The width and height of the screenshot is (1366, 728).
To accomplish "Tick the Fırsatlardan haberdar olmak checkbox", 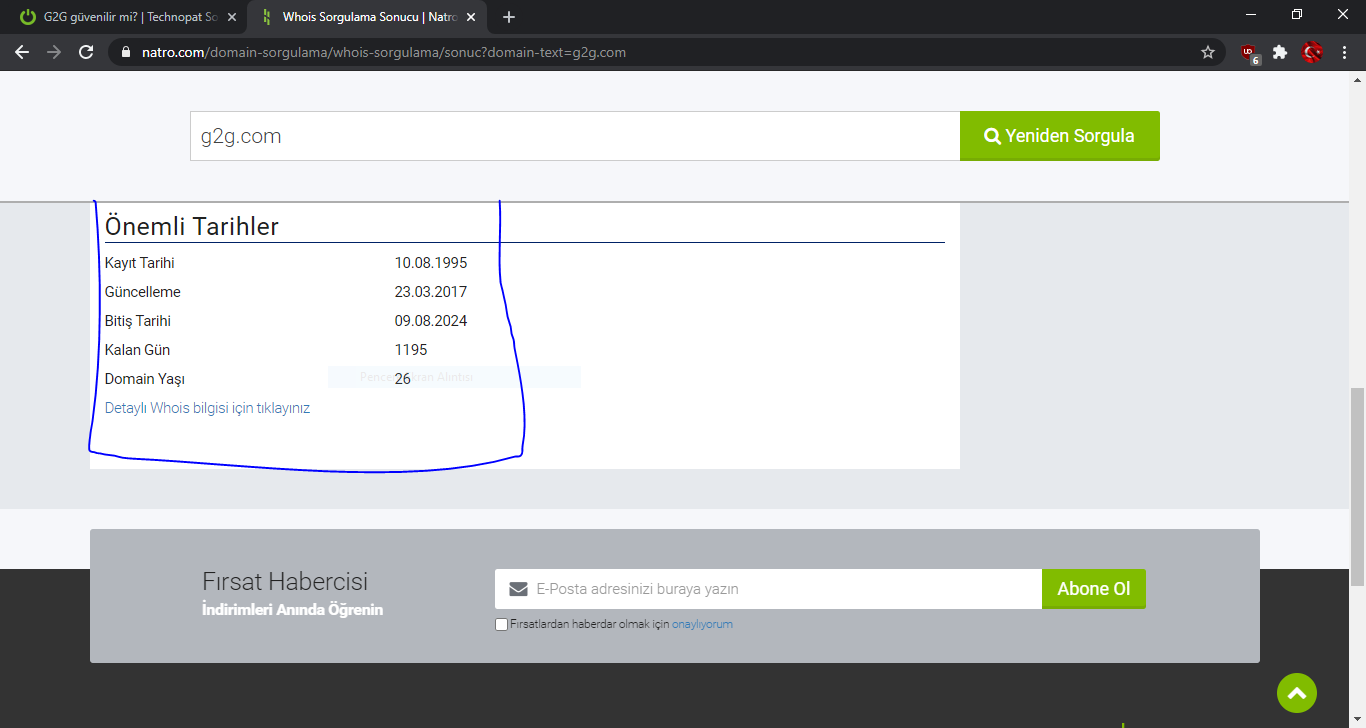I will click(501, 625).
